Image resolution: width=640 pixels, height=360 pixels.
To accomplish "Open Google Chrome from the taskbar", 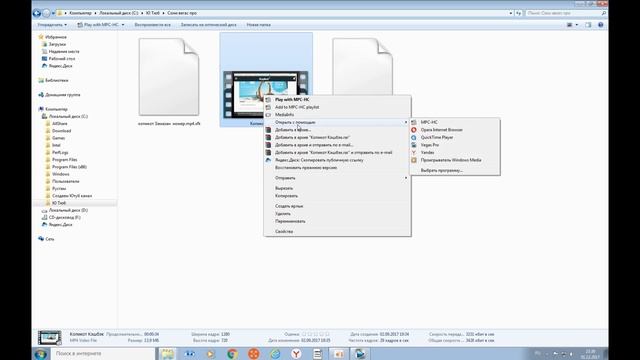I will (x=232, y=354).
